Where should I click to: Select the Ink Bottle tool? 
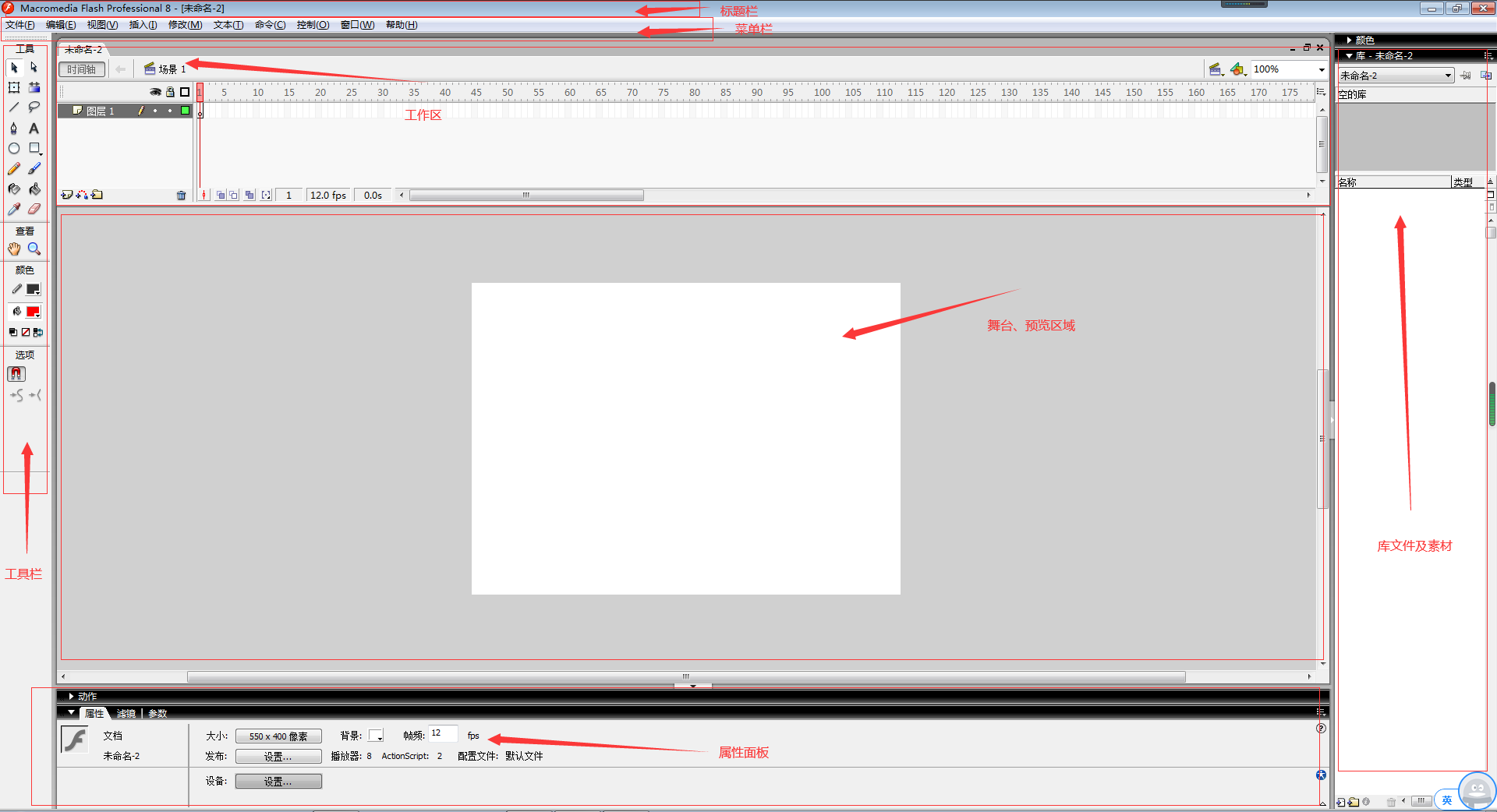coord(14,189)
